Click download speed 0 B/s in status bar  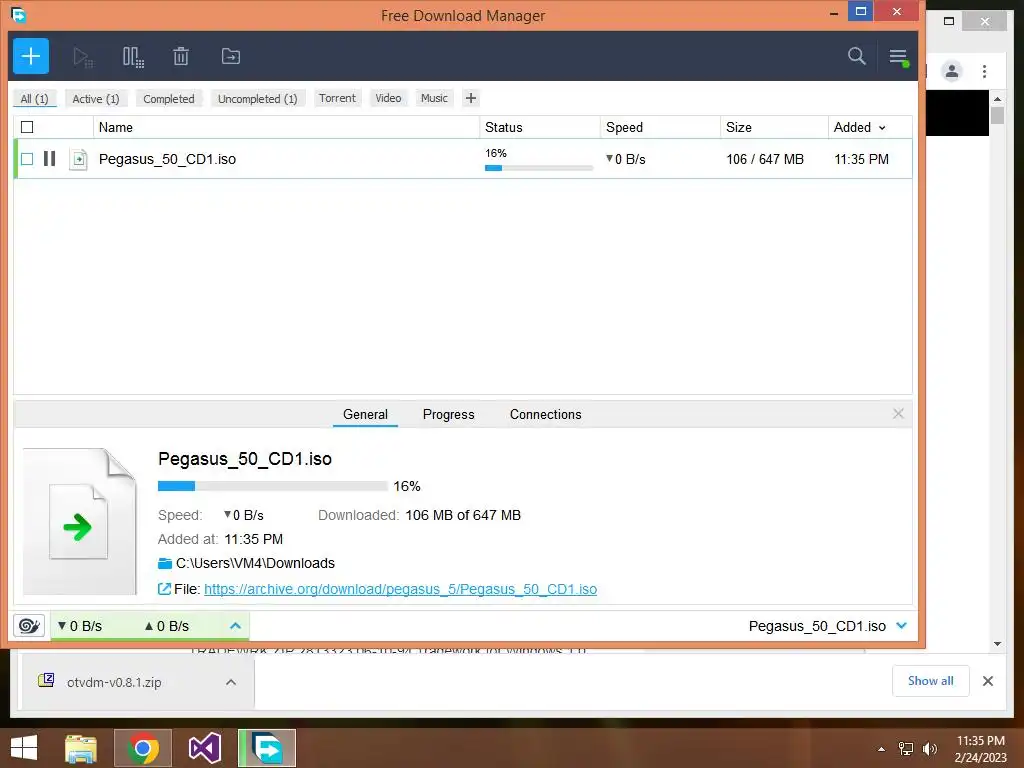point(80,626)
